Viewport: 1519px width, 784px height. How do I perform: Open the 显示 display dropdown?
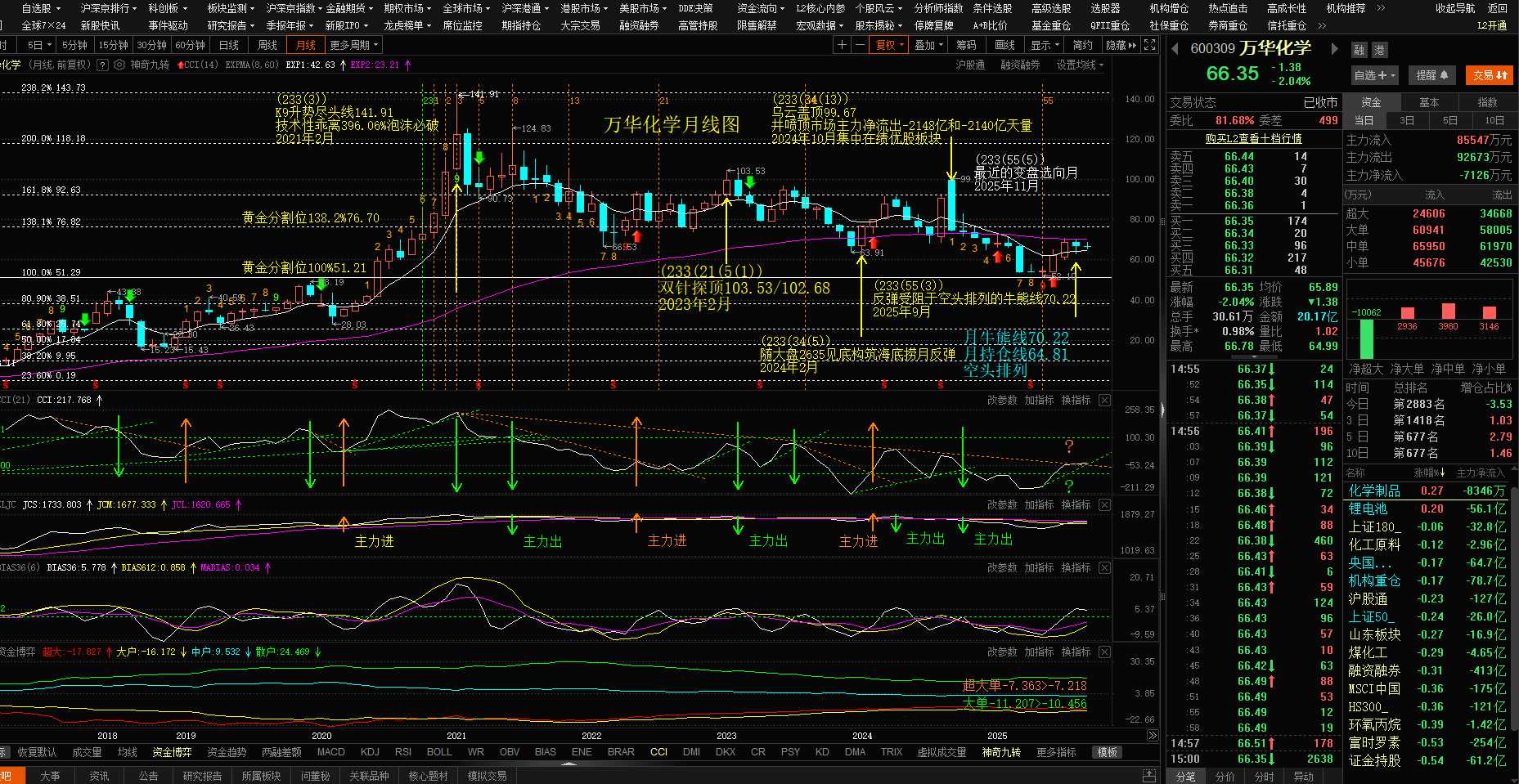(x=1045, y=45)
